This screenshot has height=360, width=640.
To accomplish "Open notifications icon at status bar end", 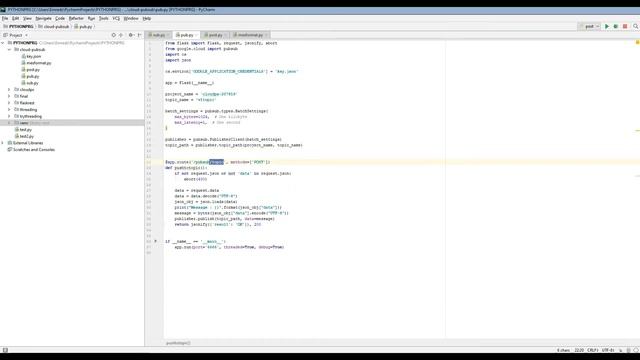I will 636,350.
